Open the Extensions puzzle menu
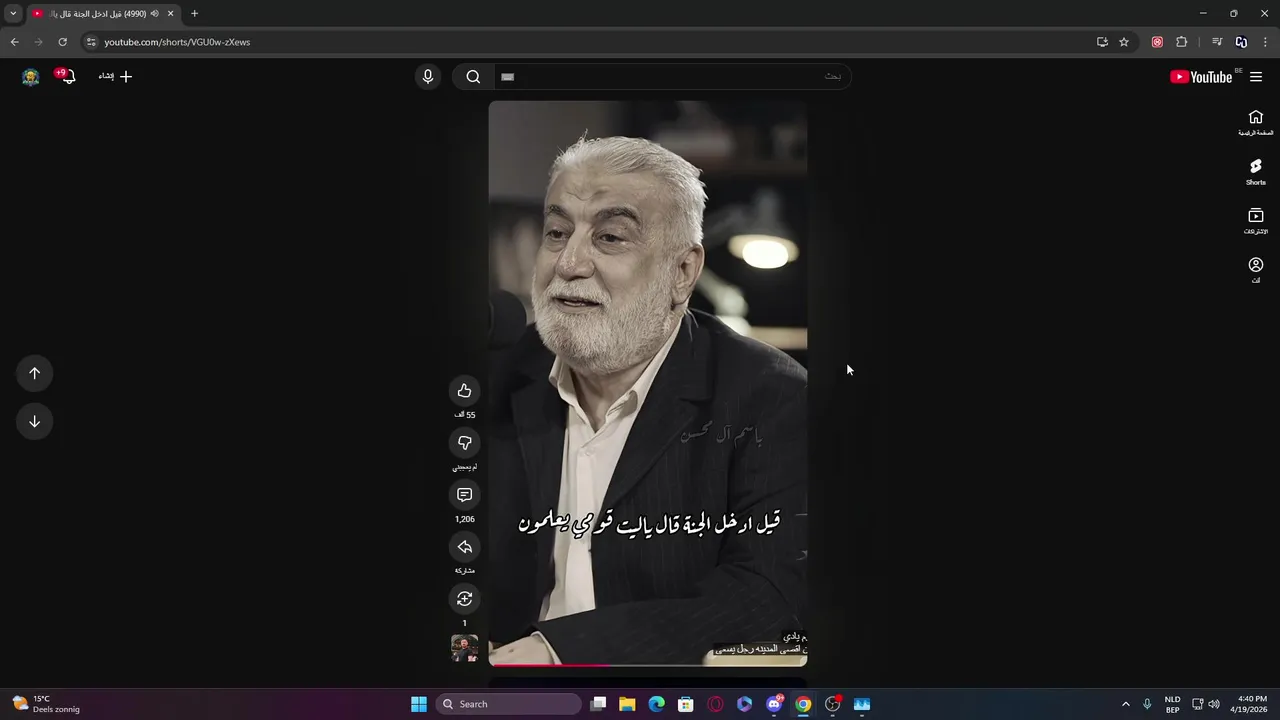 [1182, 42]
